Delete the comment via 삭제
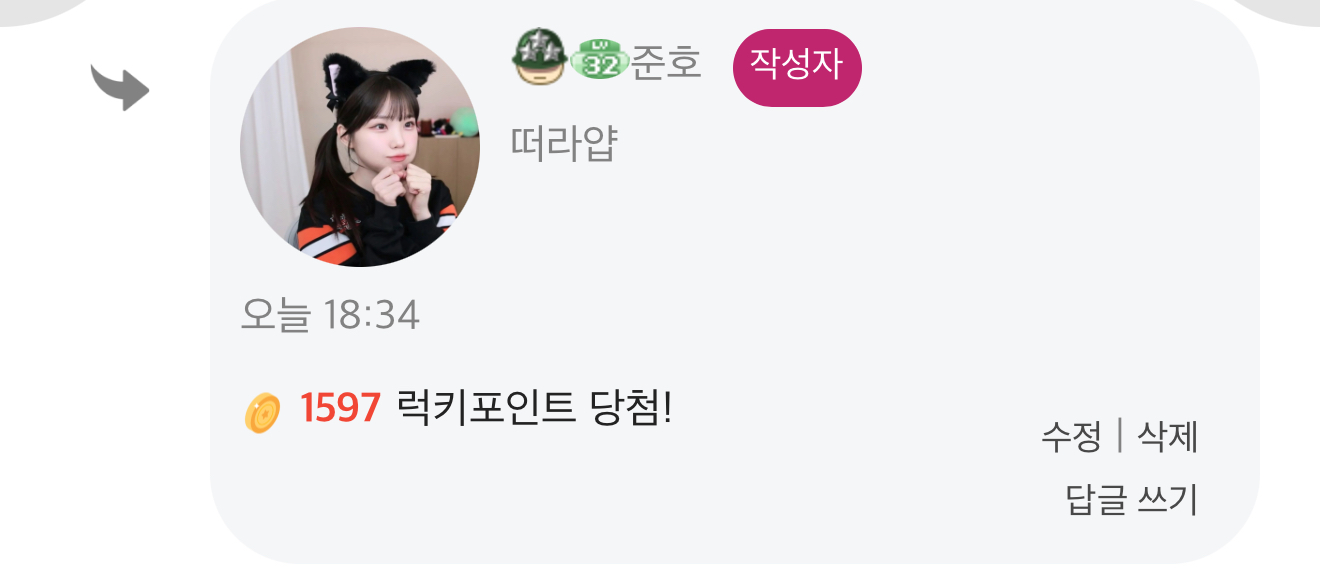Viewport: 1320px width, 574px height. point(1168,437)
